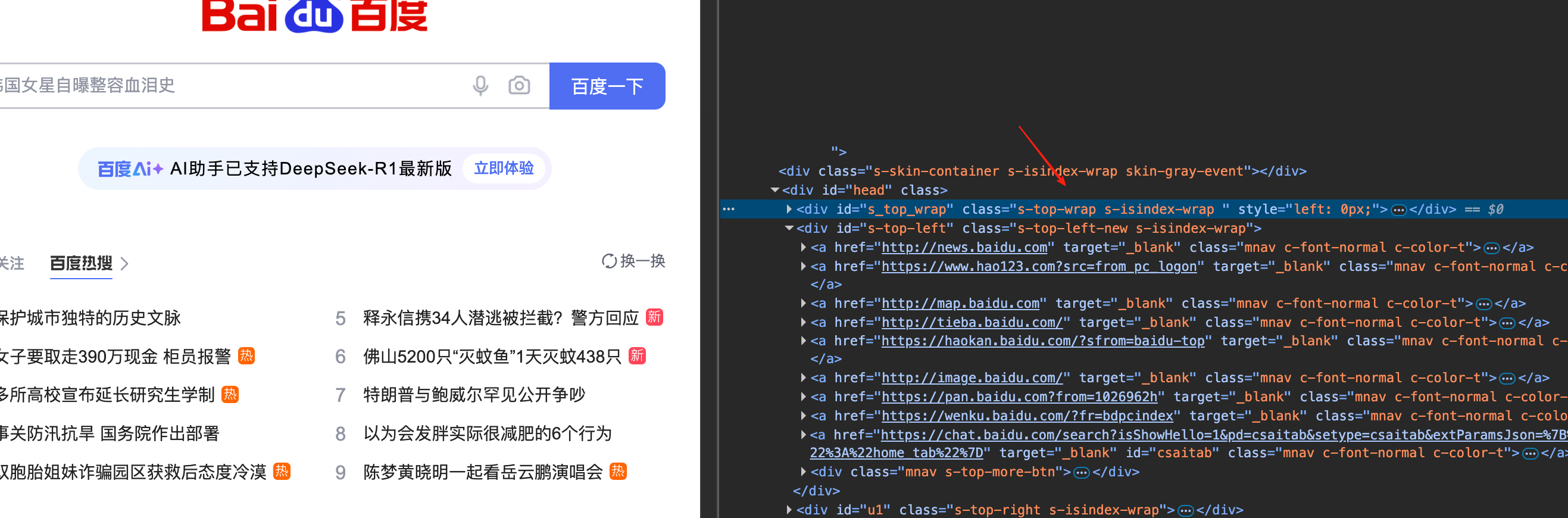Expand the s-top-more-btn div node

803,472
